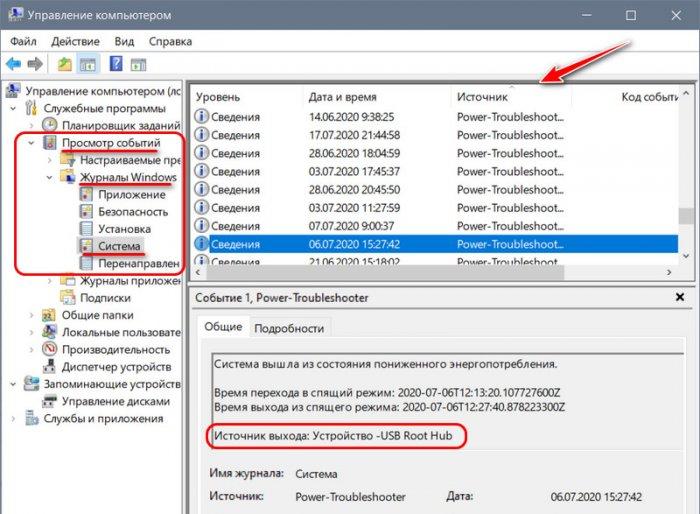Image resolution: width=700 pixels, height=514 pixels.
Task: Collapse the Журналы Windows node
Action: (x=50, y=177)
